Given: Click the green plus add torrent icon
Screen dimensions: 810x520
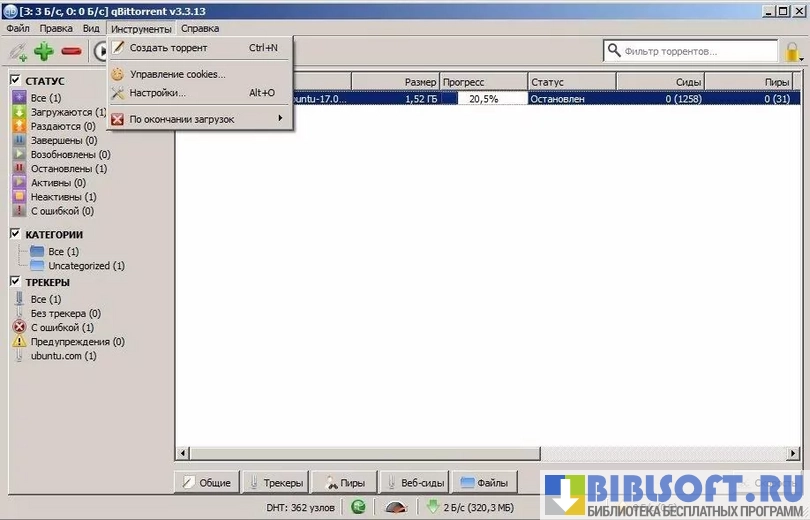Looking at the screenshot, I should click(x=44, y=51).
